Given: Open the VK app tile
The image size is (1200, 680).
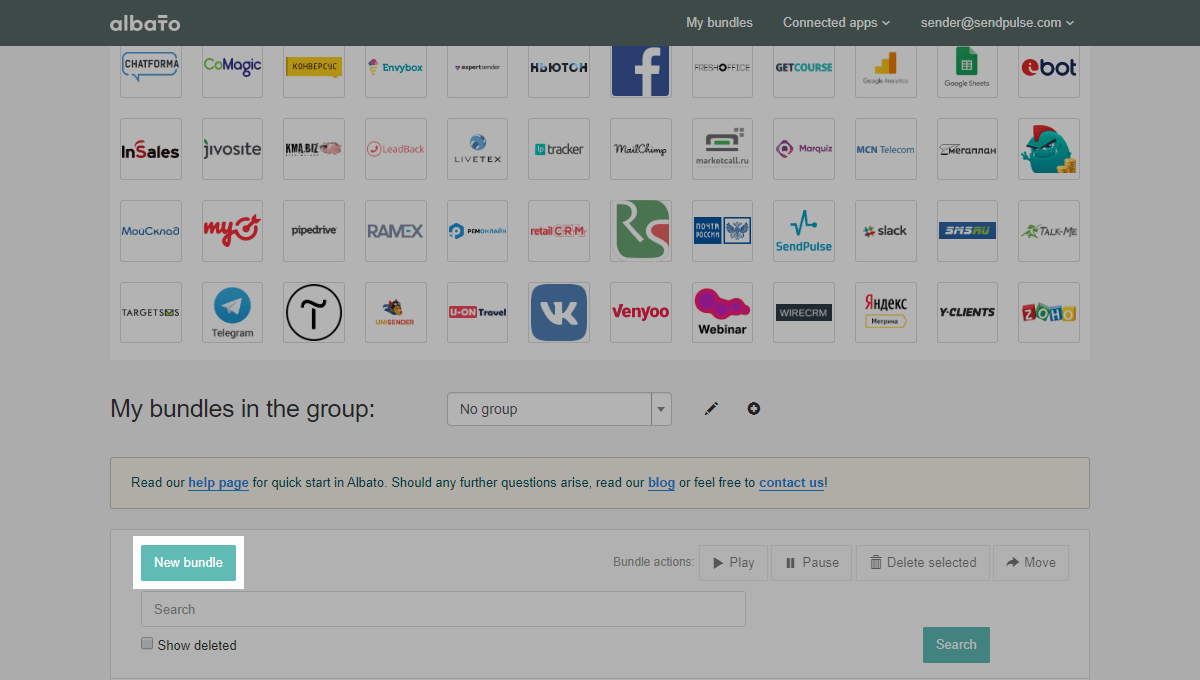Looking at the screenshot, I should click(559, 312).
